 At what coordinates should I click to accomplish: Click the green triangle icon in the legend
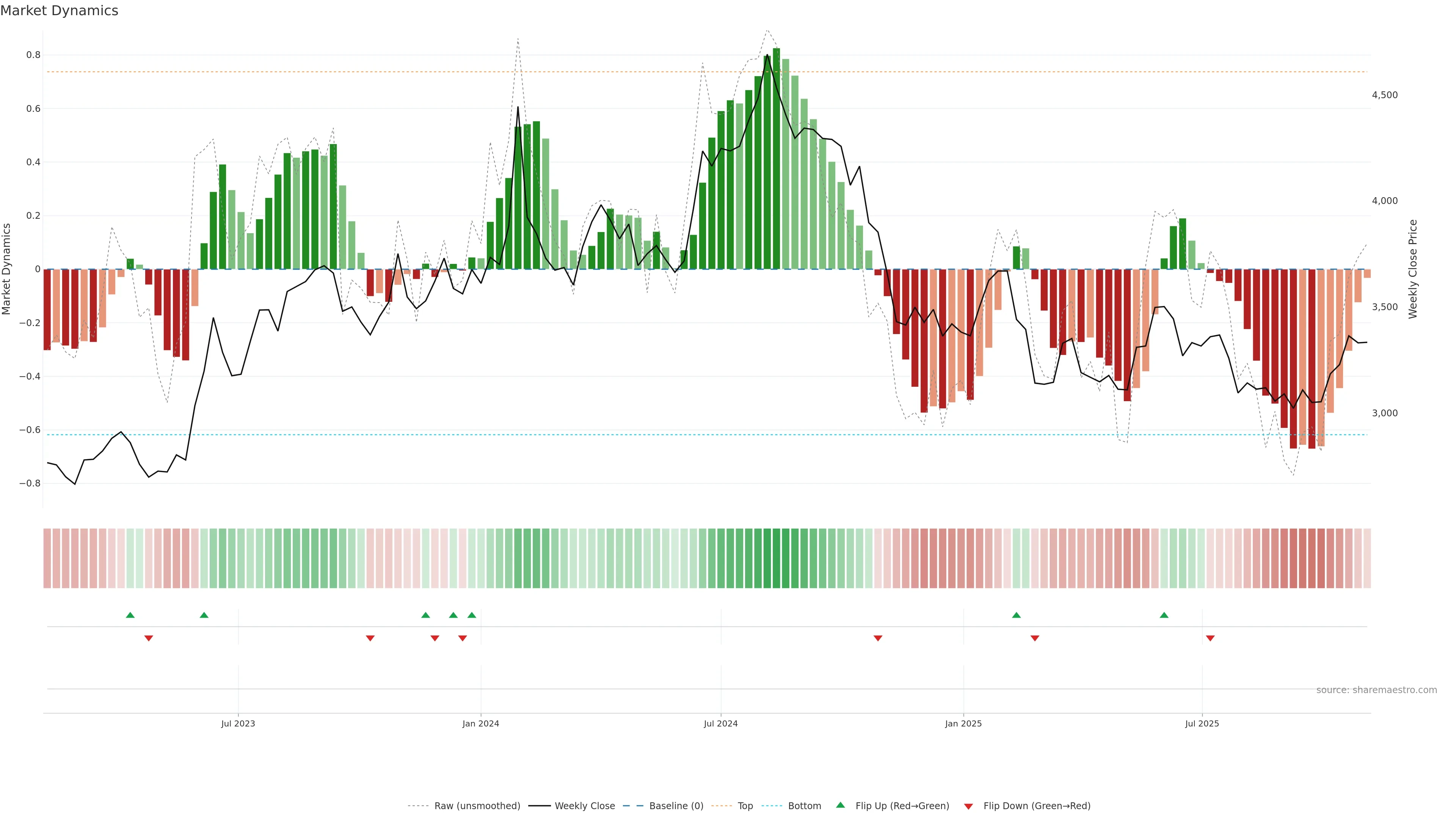[x=841, y=805]
